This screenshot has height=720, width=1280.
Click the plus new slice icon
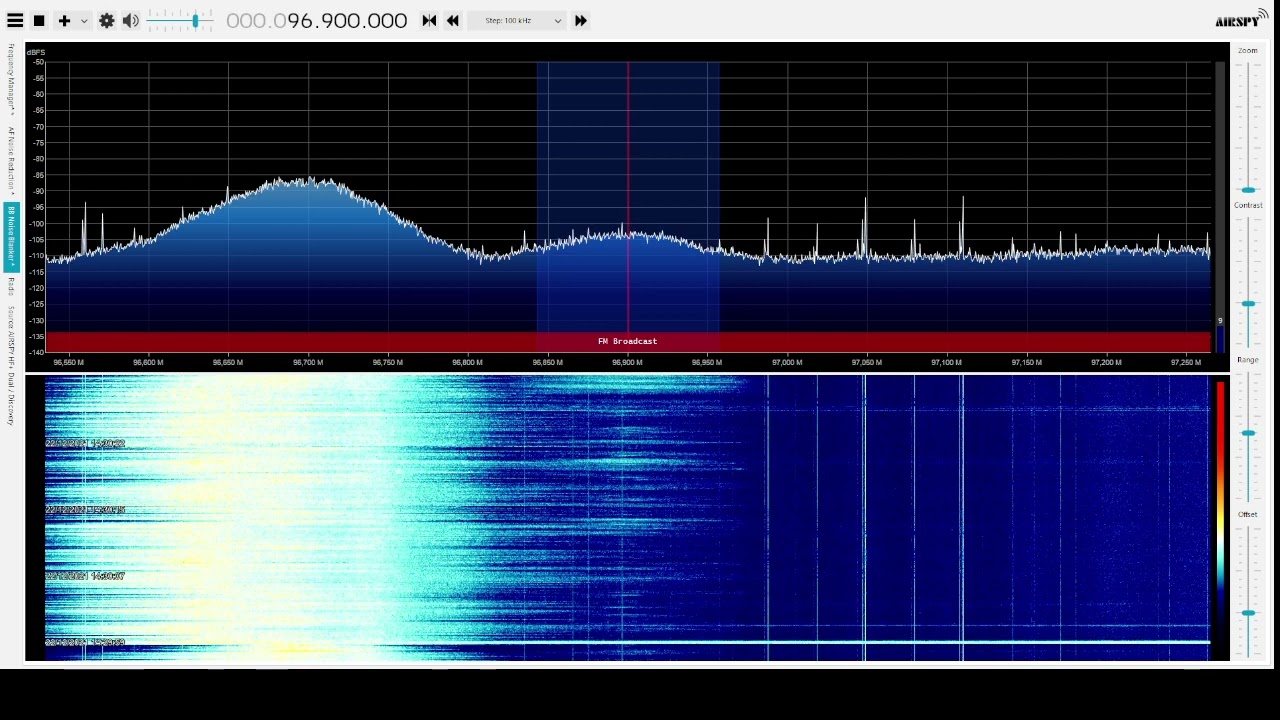pyautogui.click(x=64, y=20)
